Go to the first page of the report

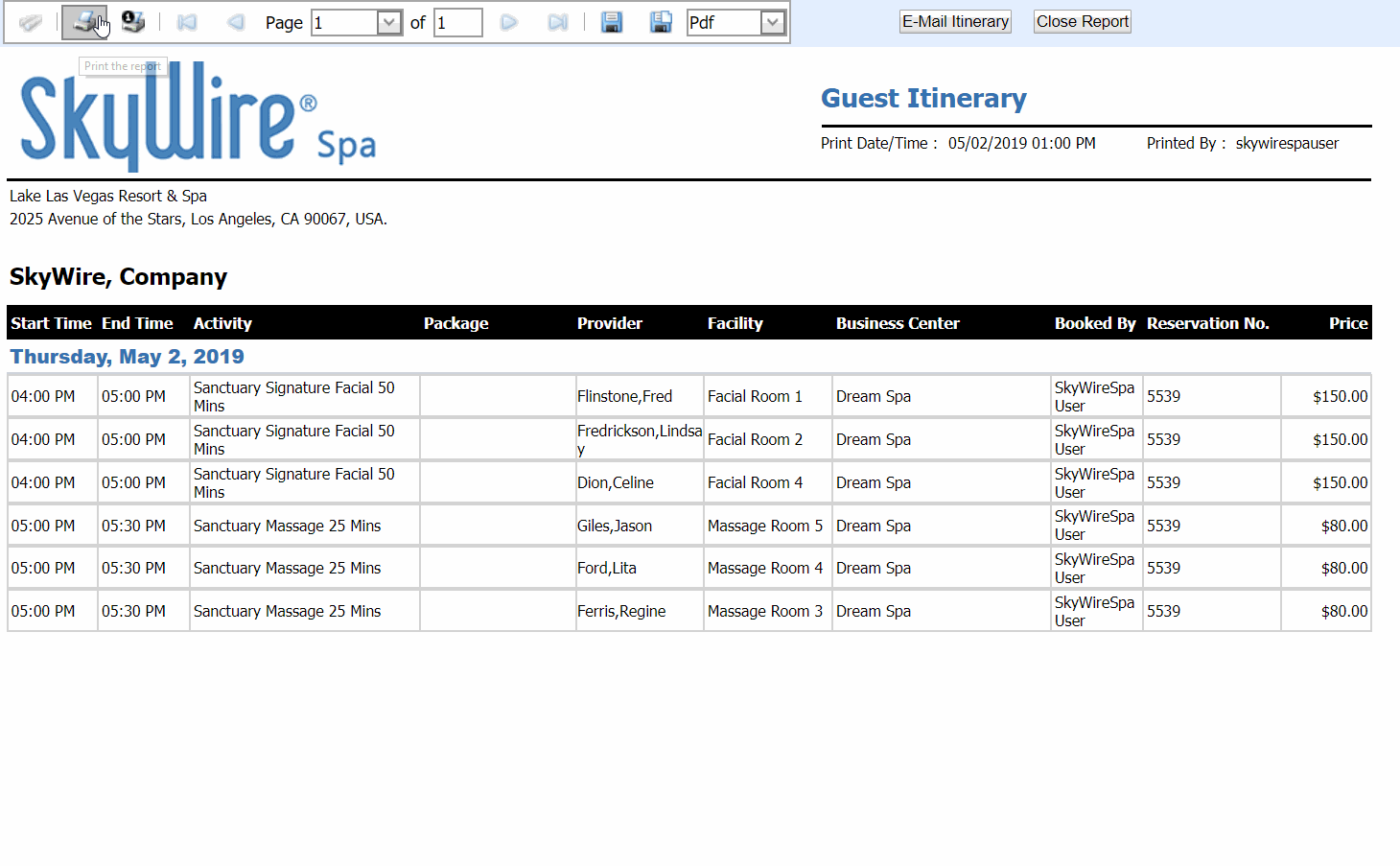coord(187,22)
